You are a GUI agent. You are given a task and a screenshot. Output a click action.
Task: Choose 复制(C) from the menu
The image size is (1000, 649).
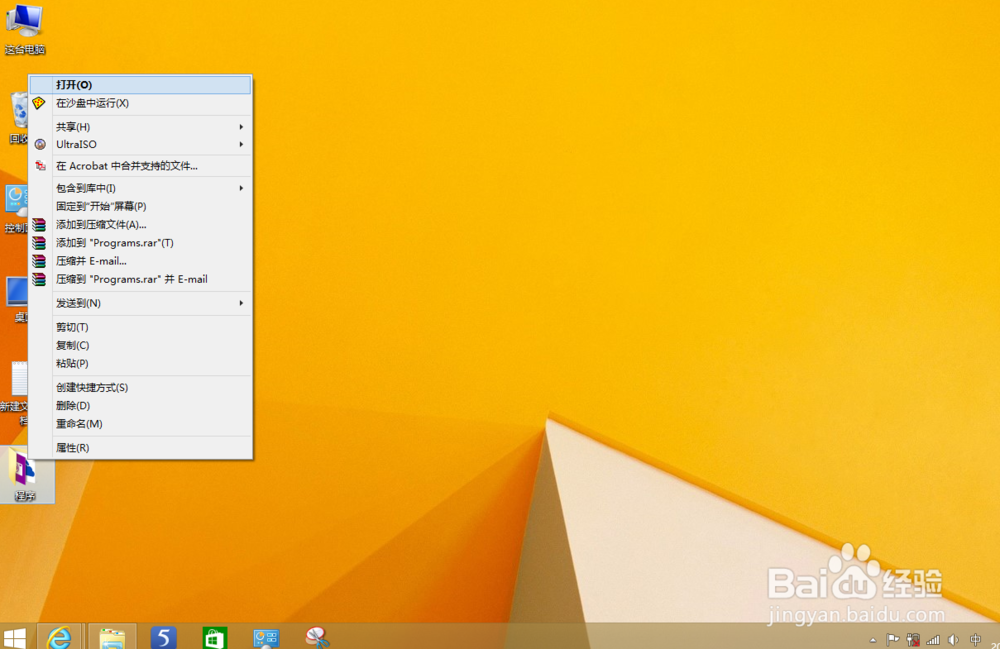click(x=140, y=346)
